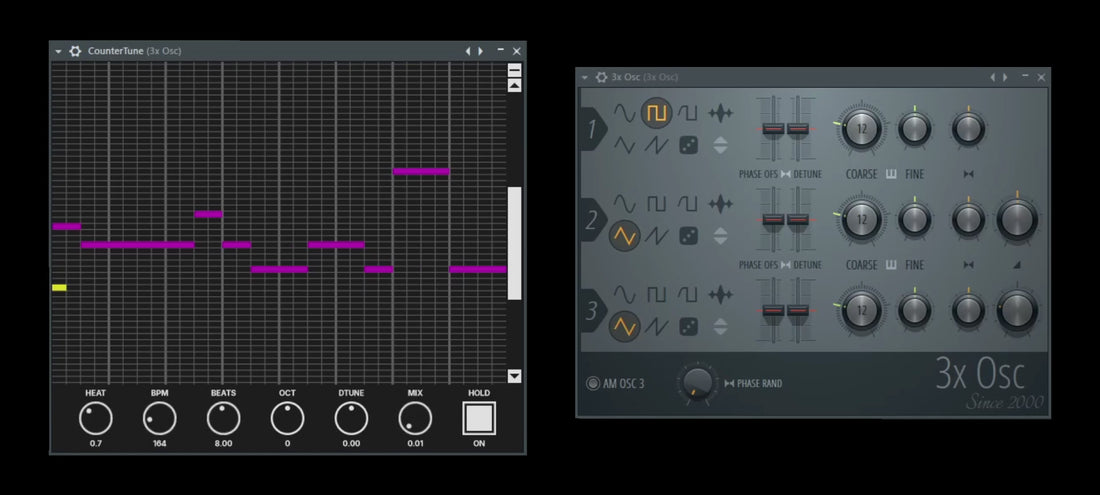The image size is (1100, 495).
Task: Click the oscillator 2 PHASE OFS slider
Action: pyautogui.click(x=773, y=220)
